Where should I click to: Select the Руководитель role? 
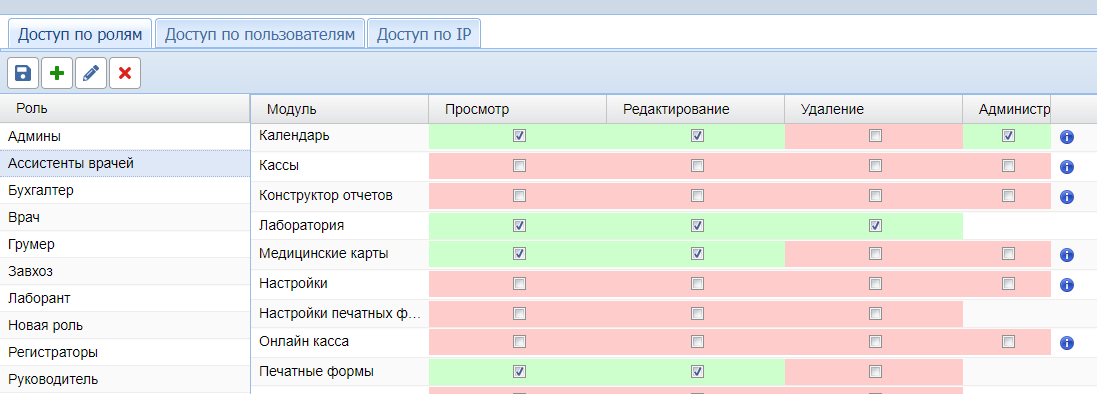pyautogui.click(x=125, y=379)
